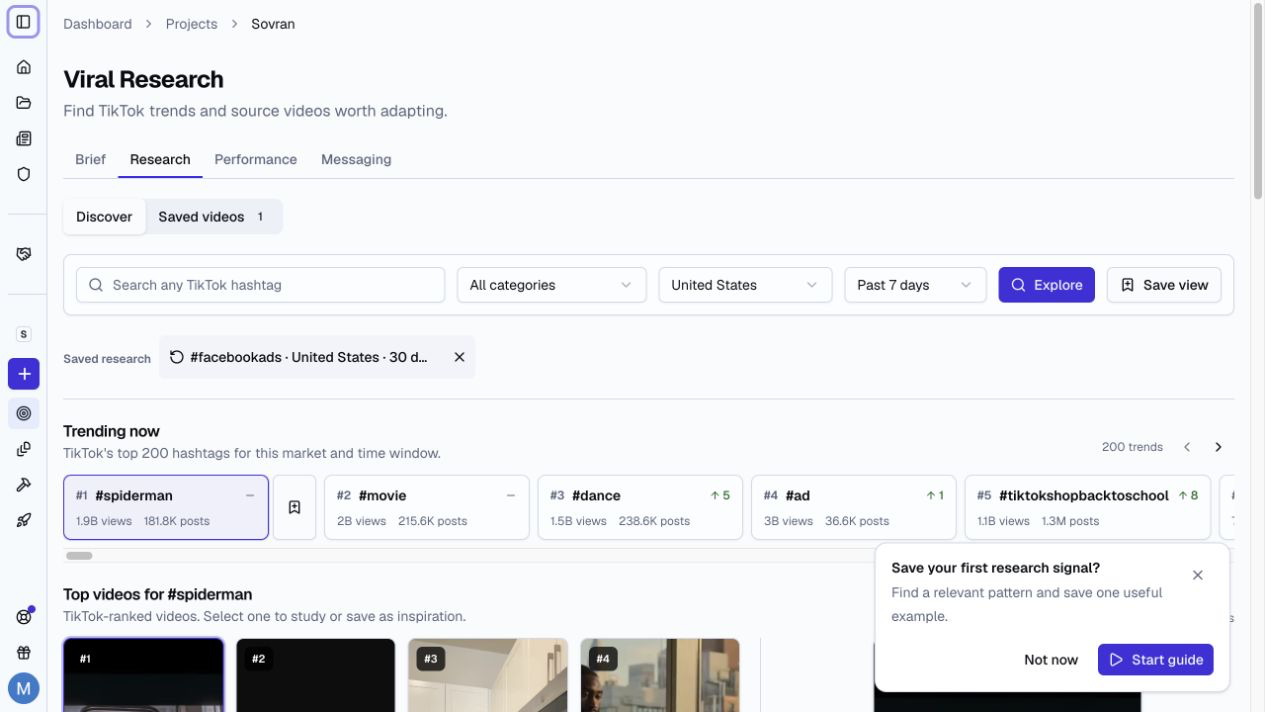This screenshot has height=712, width=1265.
Task: Open the target research icon in sidebar
Action: [24, 413]
